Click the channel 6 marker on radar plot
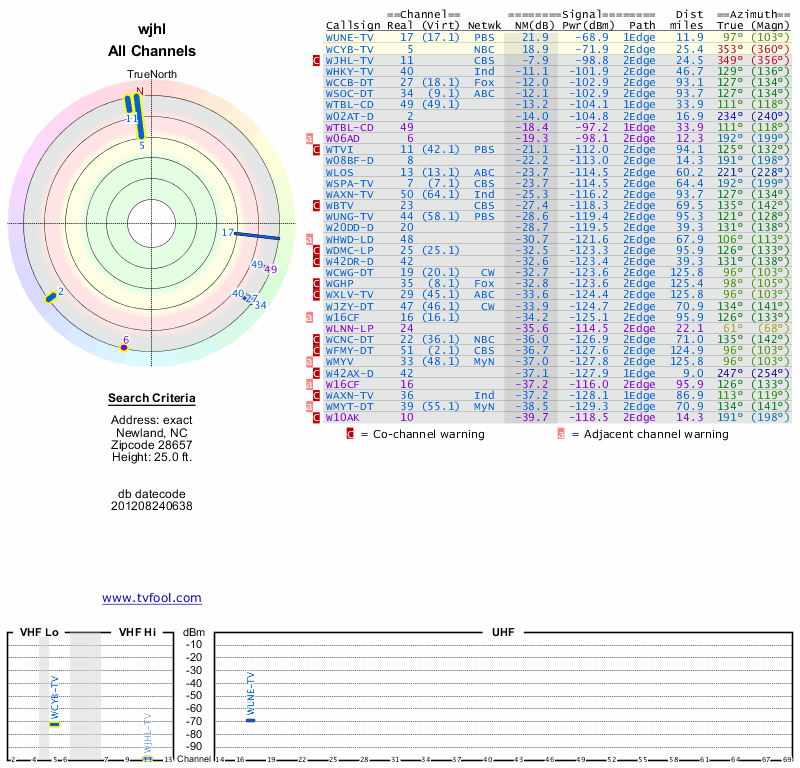Screen dimensions: 800x768 pos(123,347)
